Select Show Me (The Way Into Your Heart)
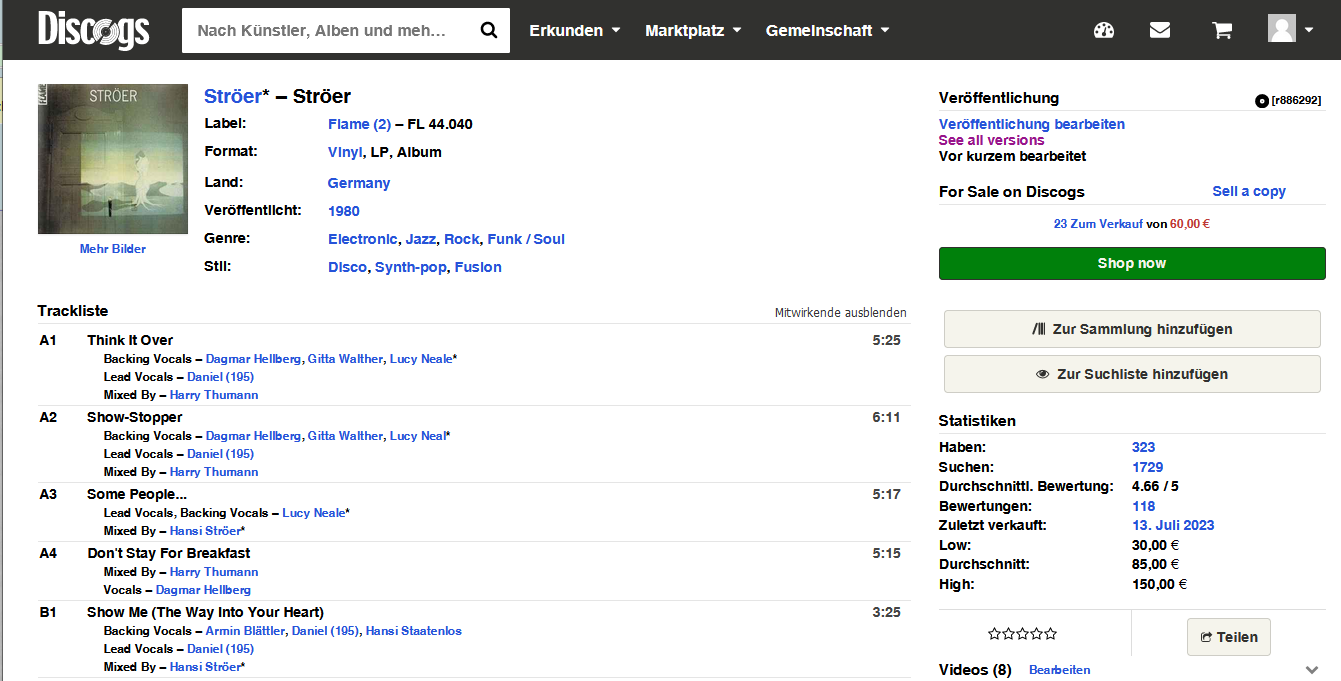Viewport: 1341px width, 681px height. (205, 612)
